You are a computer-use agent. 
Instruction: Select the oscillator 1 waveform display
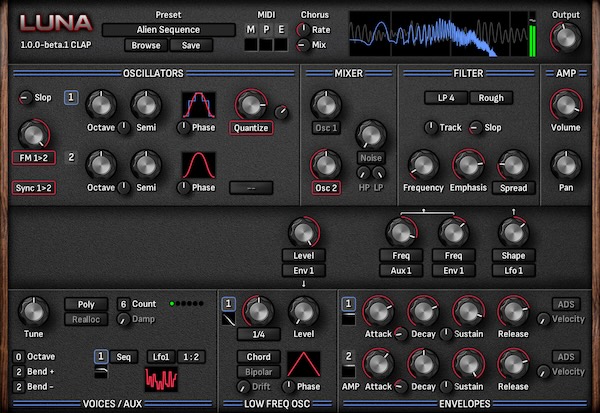coord(199,105)
